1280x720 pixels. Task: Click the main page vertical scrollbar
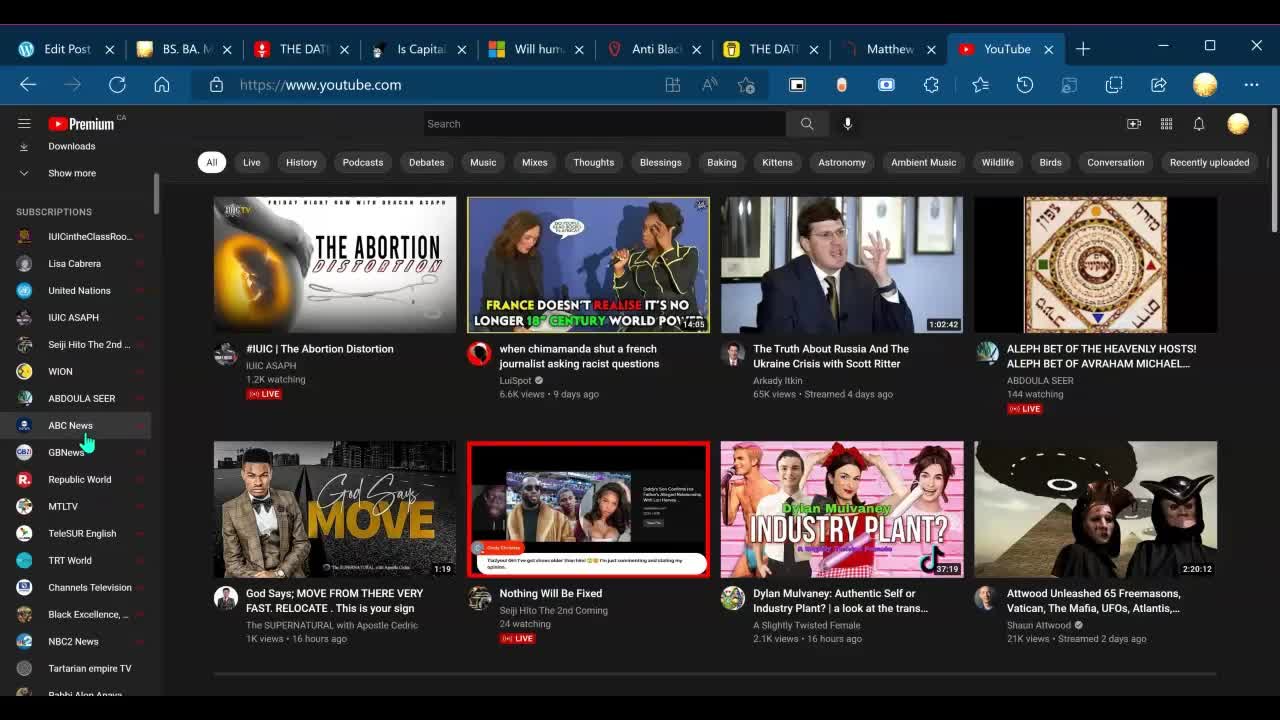(1274, 170)
